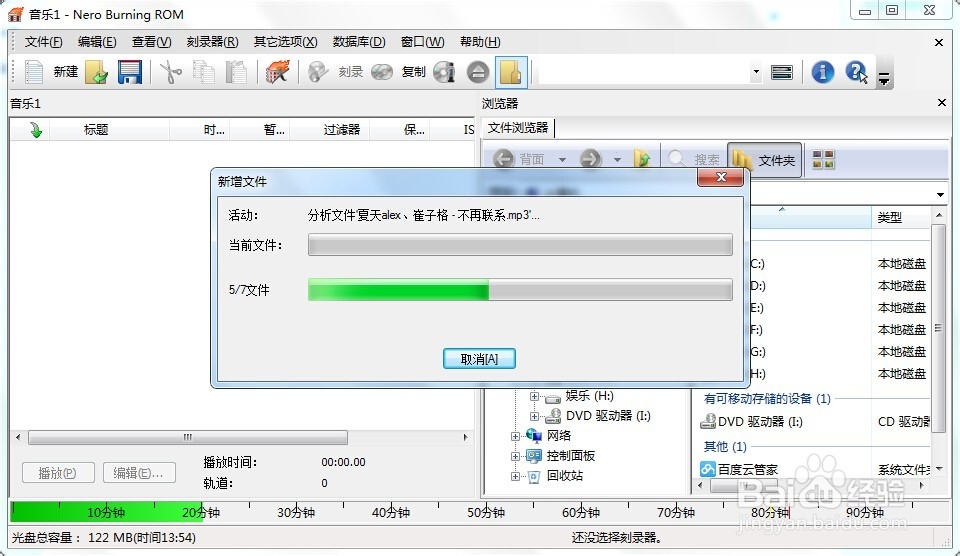Open the 窗口(W) menu
Viewport: 960px width, 556px height.
coord(422,42)
